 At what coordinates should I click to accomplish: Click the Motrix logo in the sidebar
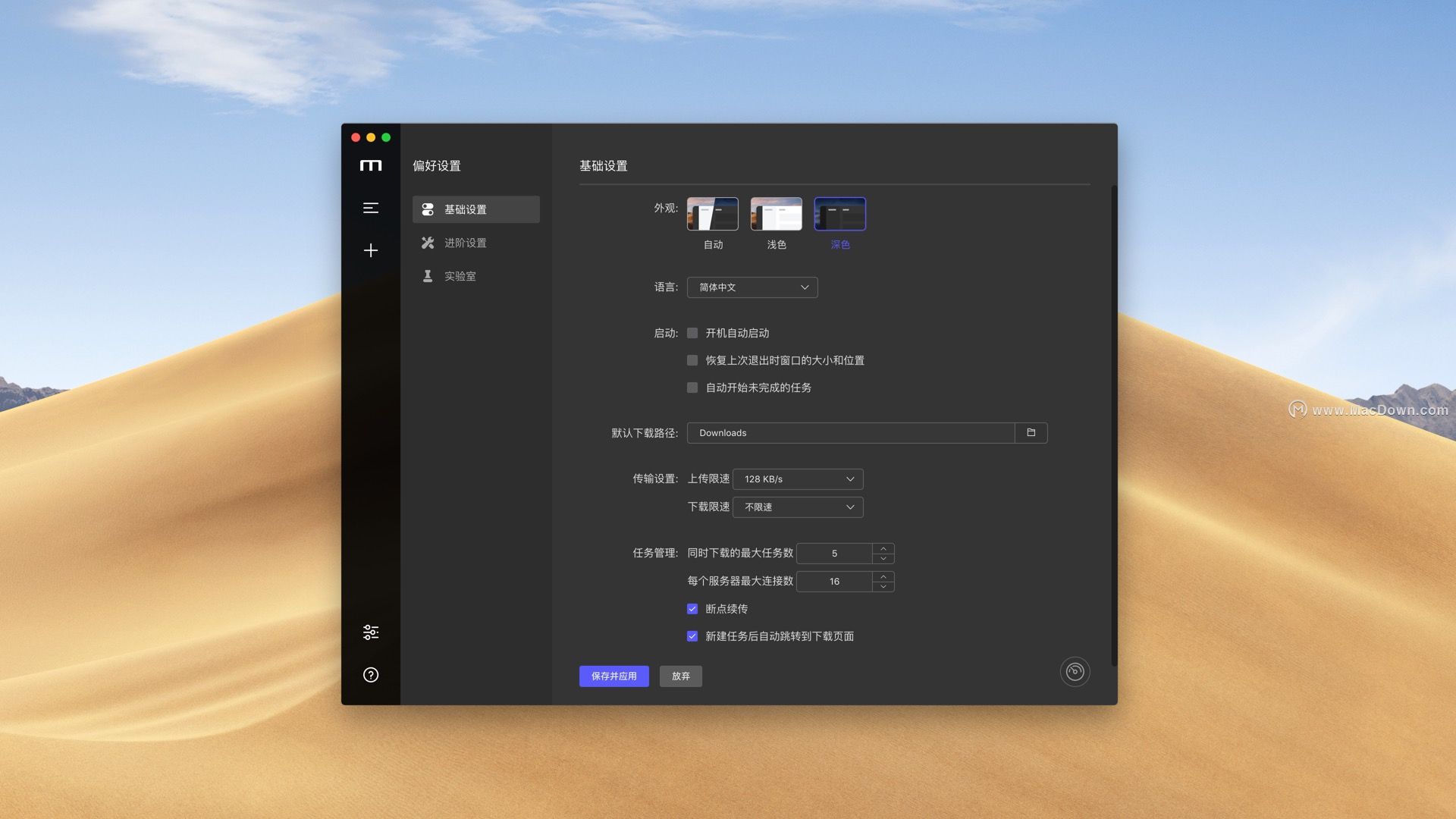[x=371, y=165]
